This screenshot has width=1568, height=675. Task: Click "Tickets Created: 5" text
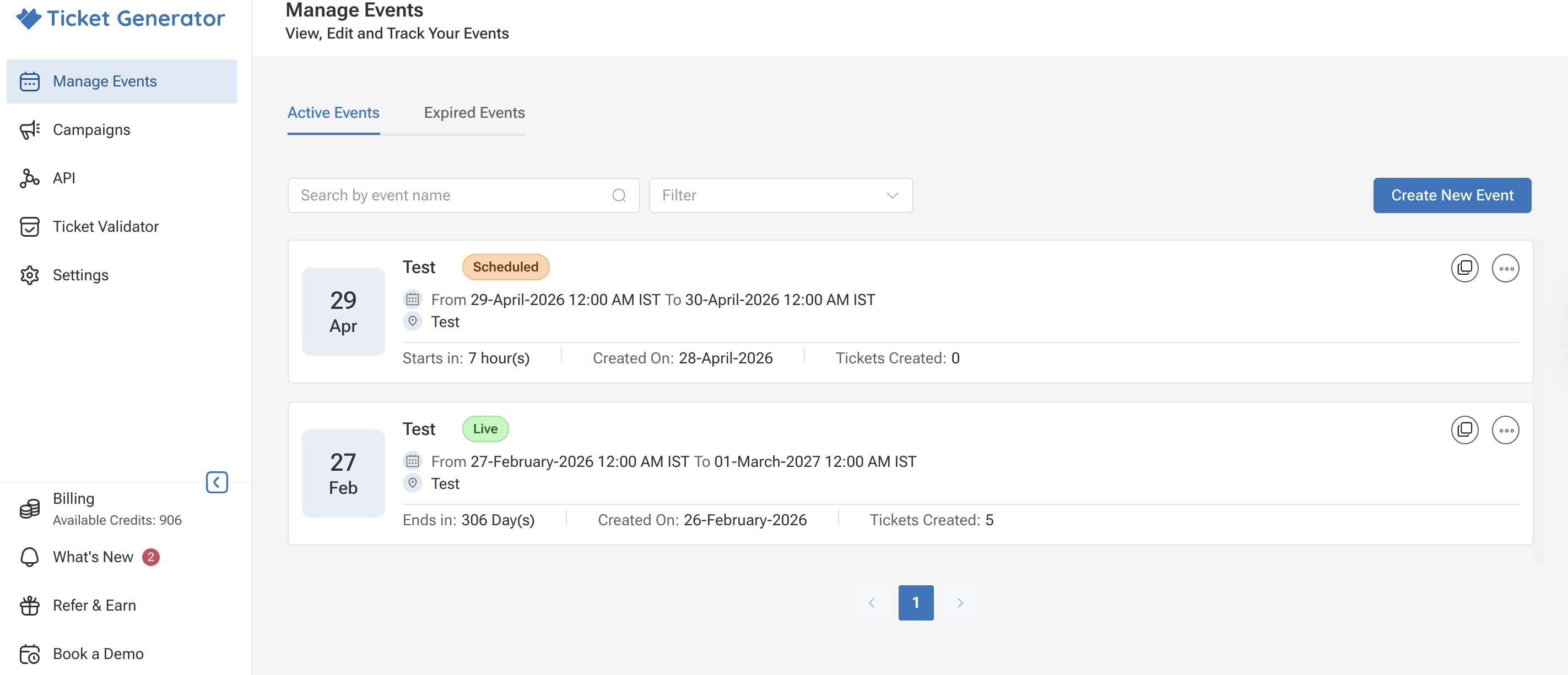pos(931,520)
